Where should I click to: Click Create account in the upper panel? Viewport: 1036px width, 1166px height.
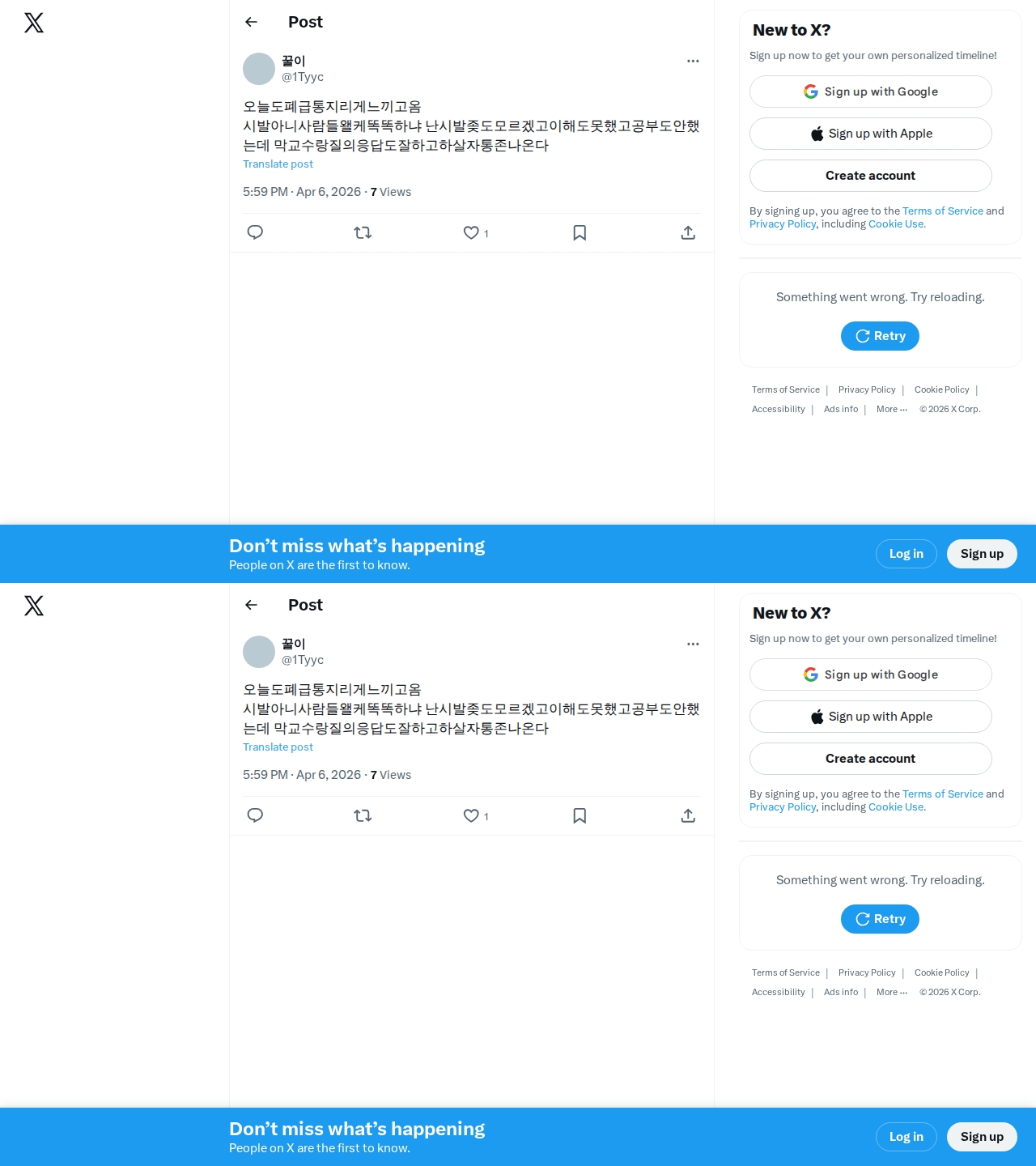(x=871, y=176)
